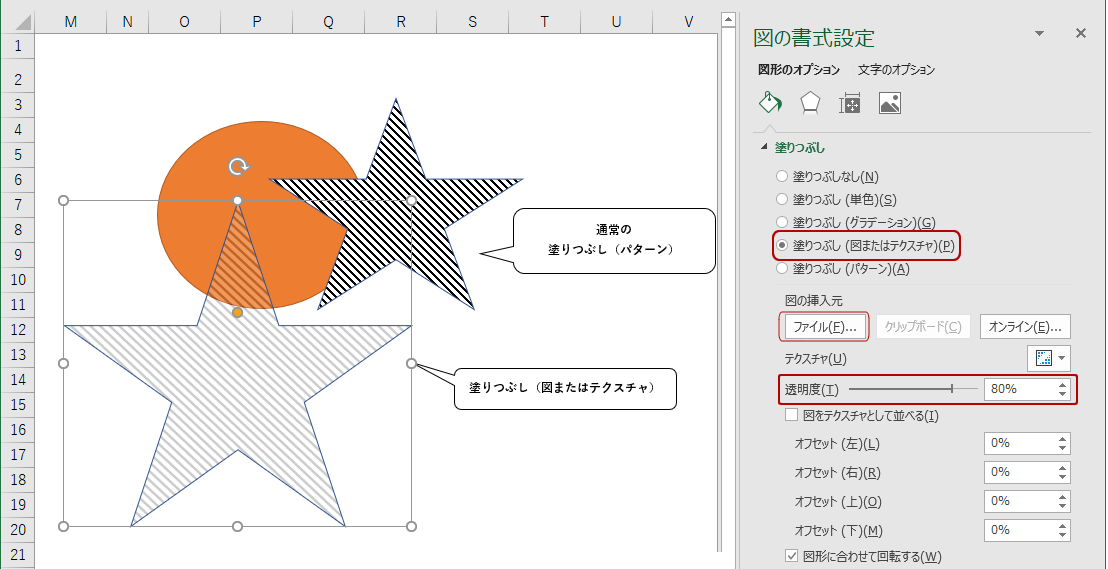Close the 図の書式設定 pane
The height and width of the screenshot is (569, 1108).
tap(1080, 33)
